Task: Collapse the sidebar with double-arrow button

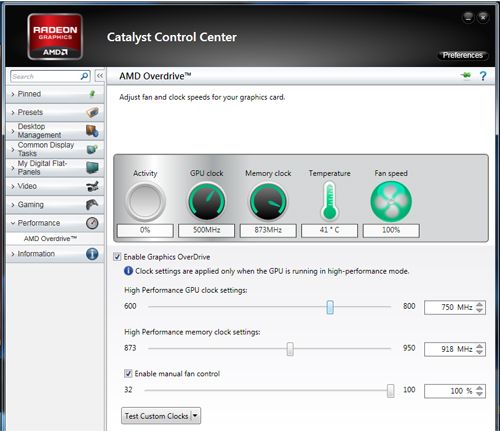Action: coord(100,76)
